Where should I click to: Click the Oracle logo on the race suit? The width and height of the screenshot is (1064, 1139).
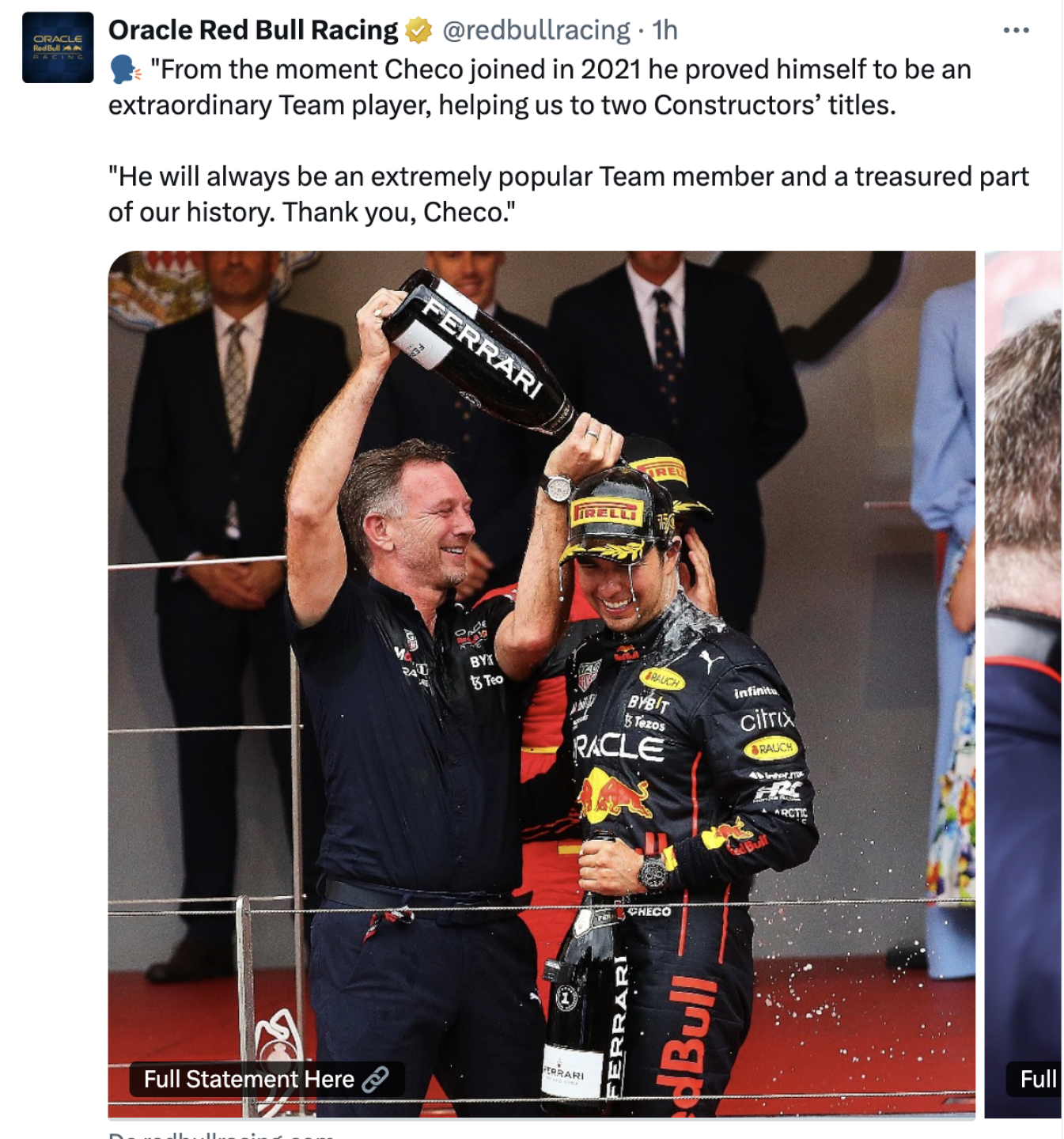pyautogui.click(x=619, y=747)
